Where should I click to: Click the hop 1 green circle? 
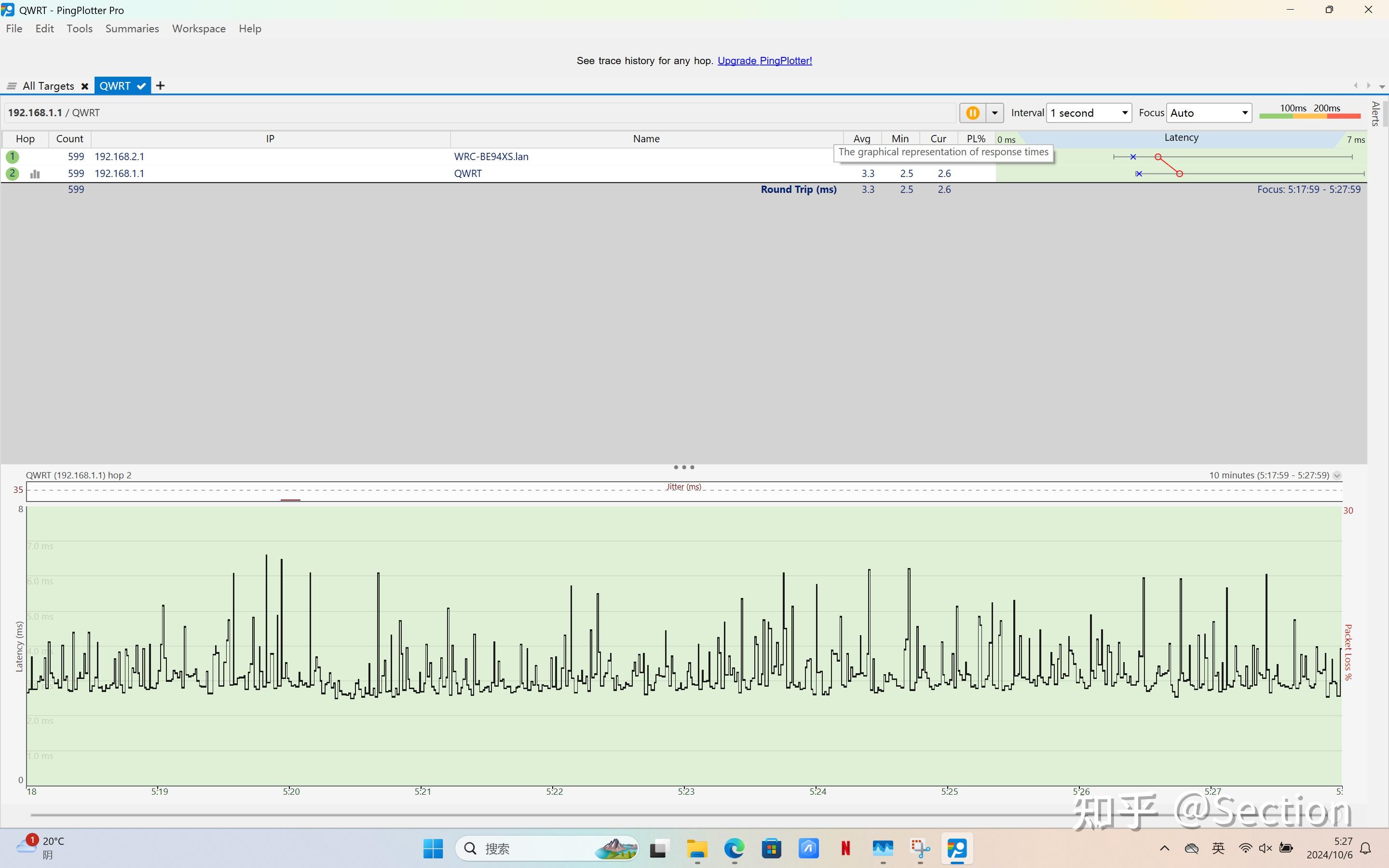(12, 156)
